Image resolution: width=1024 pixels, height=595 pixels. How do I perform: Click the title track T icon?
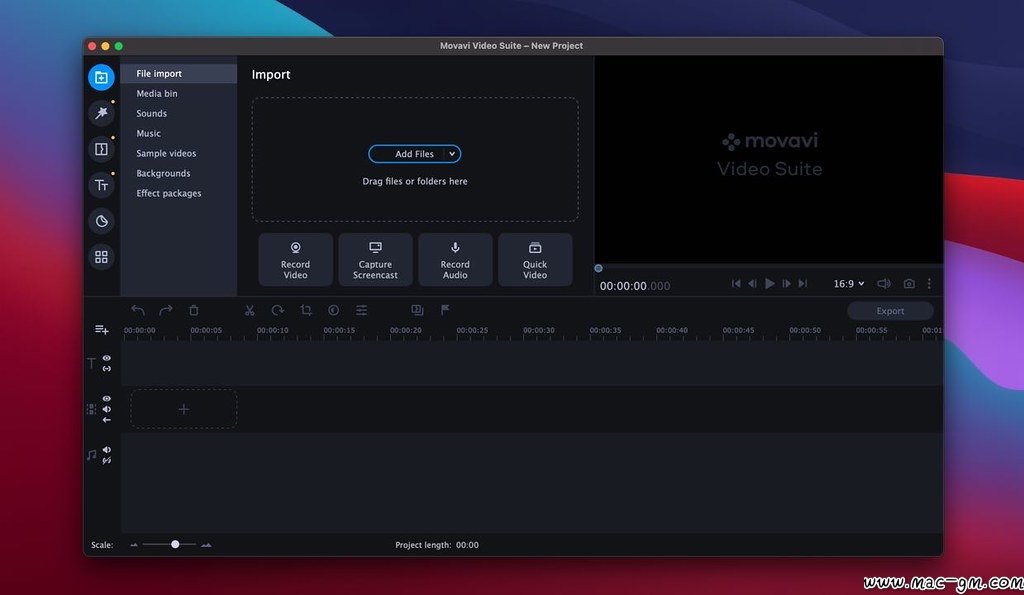tap(91, 364)
